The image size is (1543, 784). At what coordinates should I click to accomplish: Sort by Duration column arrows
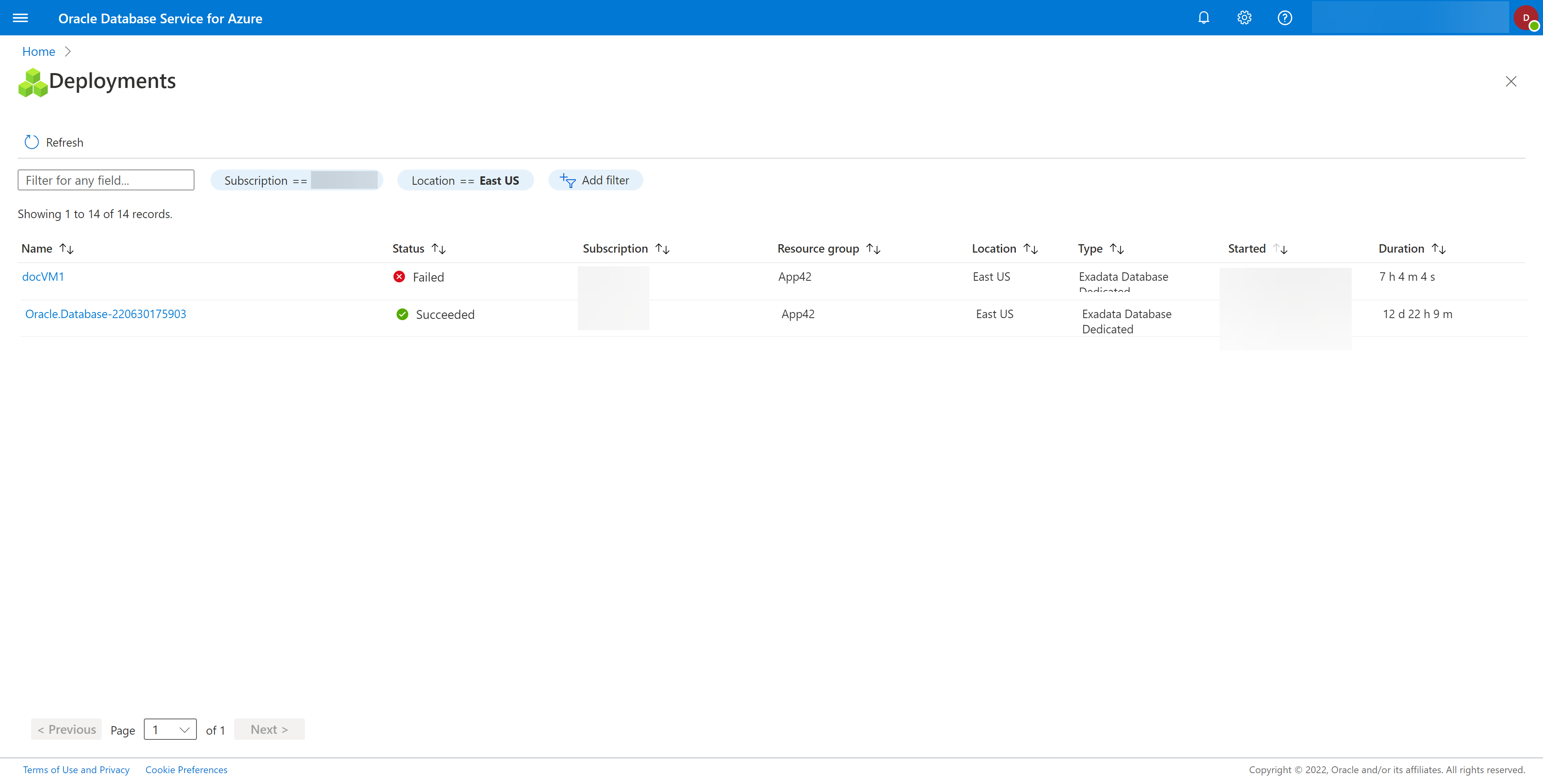point(1438,249)
